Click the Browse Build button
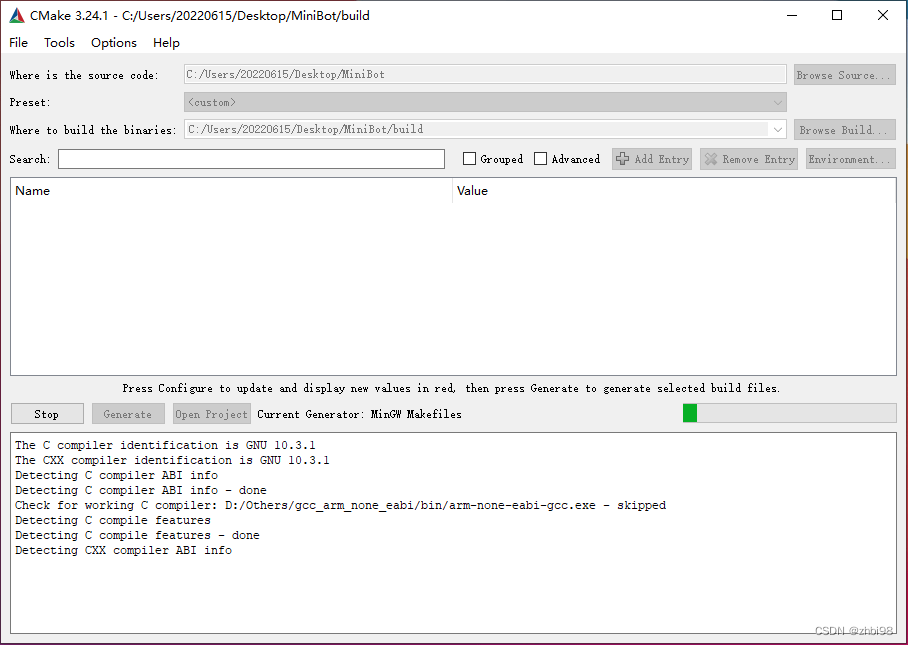 [845, 130]
